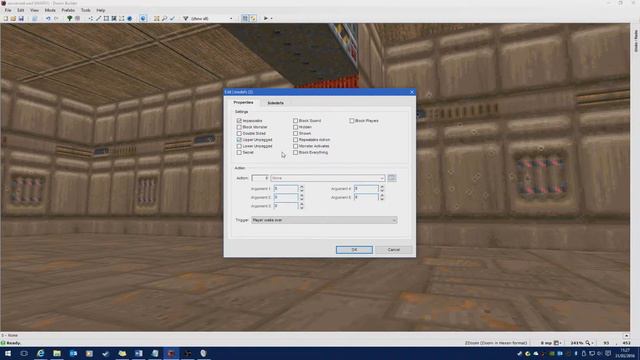Open the Edit menu
This screenshot has width=640, height=360.
[20, 10]
